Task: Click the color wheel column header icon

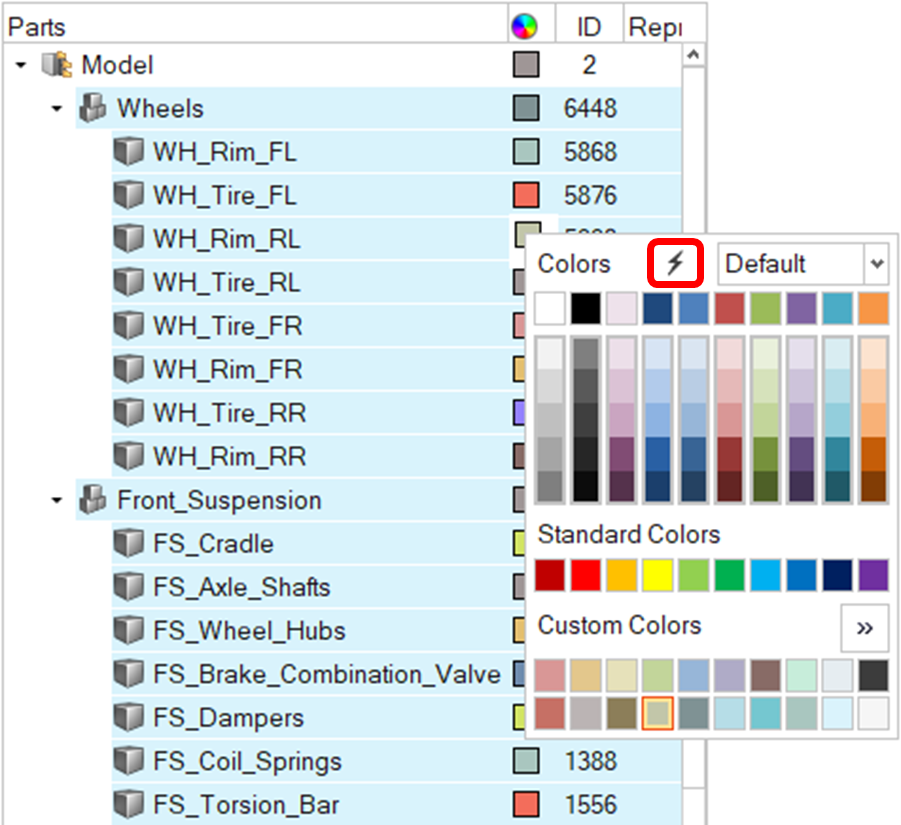Action: click(524, 27)
